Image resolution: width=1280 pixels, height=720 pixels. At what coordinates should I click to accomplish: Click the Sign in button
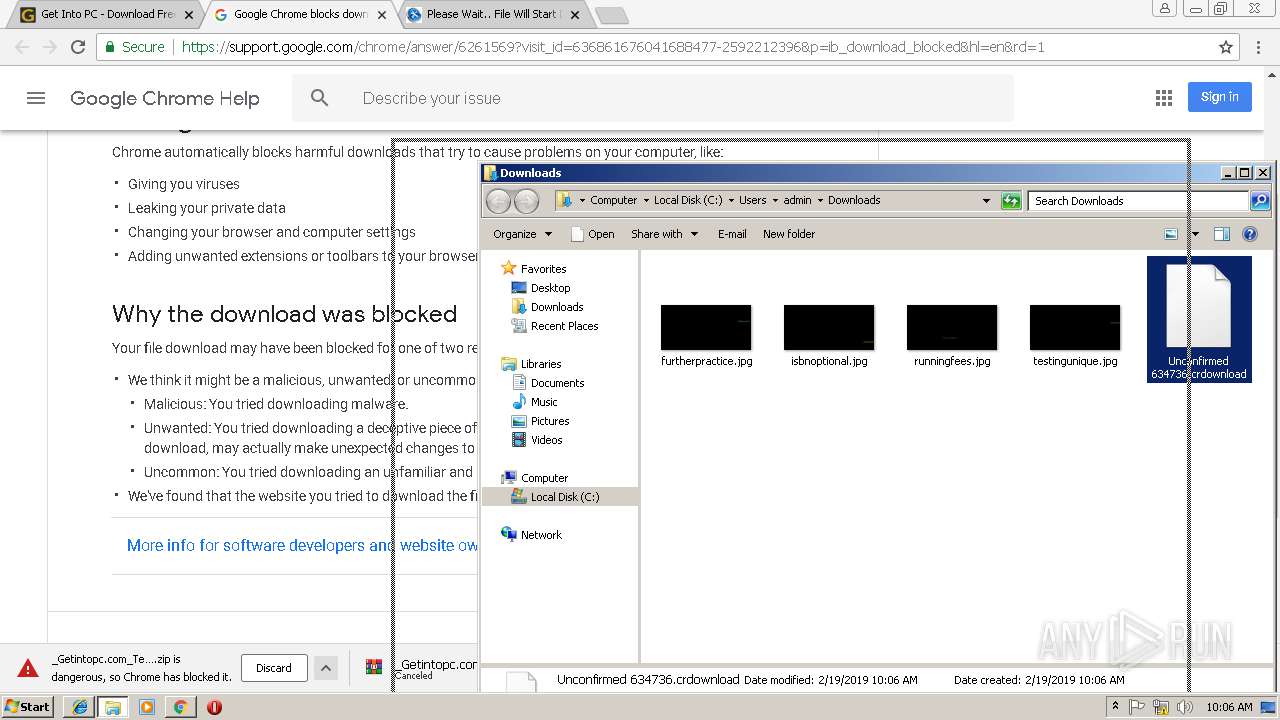click(x=1220, y=97)
